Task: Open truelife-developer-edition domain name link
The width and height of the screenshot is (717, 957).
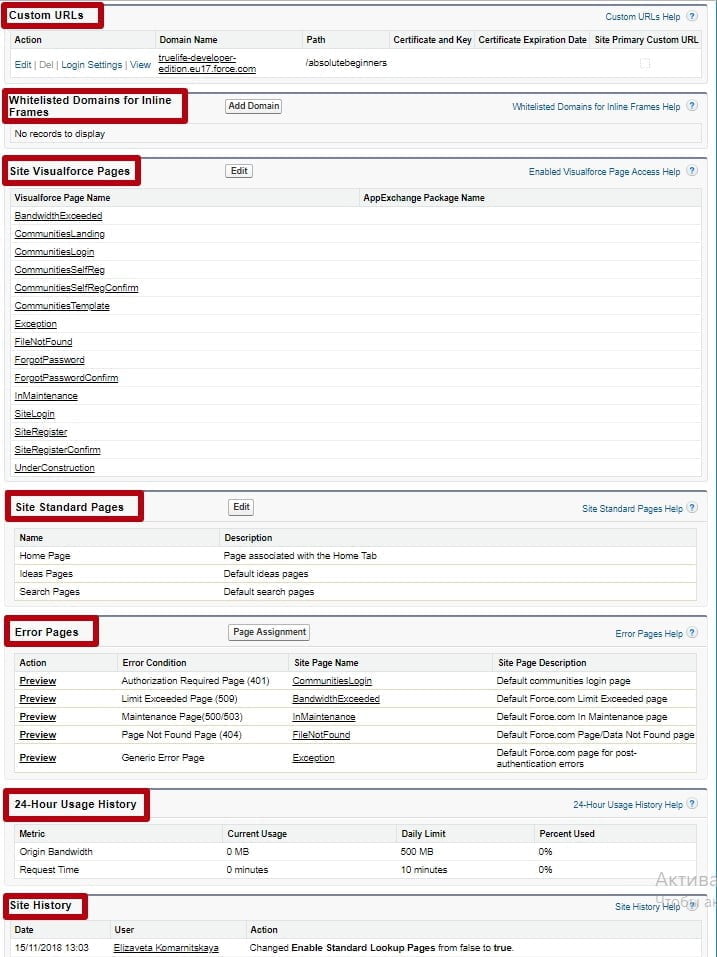Action: (x=207, y=63)
